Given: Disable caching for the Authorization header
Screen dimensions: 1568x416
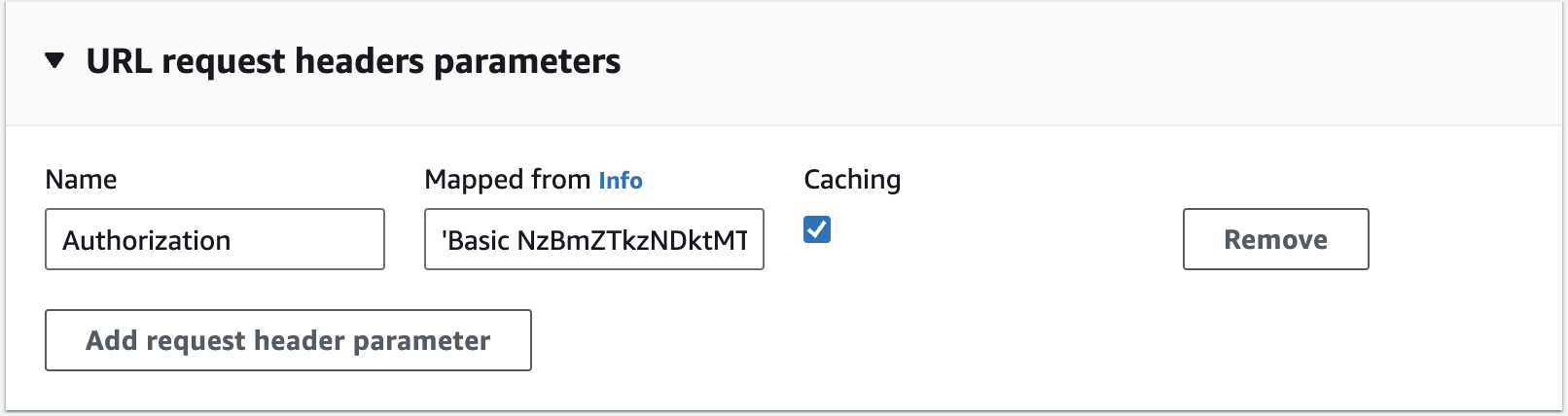Looking at the screenshot, I should tap(817, 230).
